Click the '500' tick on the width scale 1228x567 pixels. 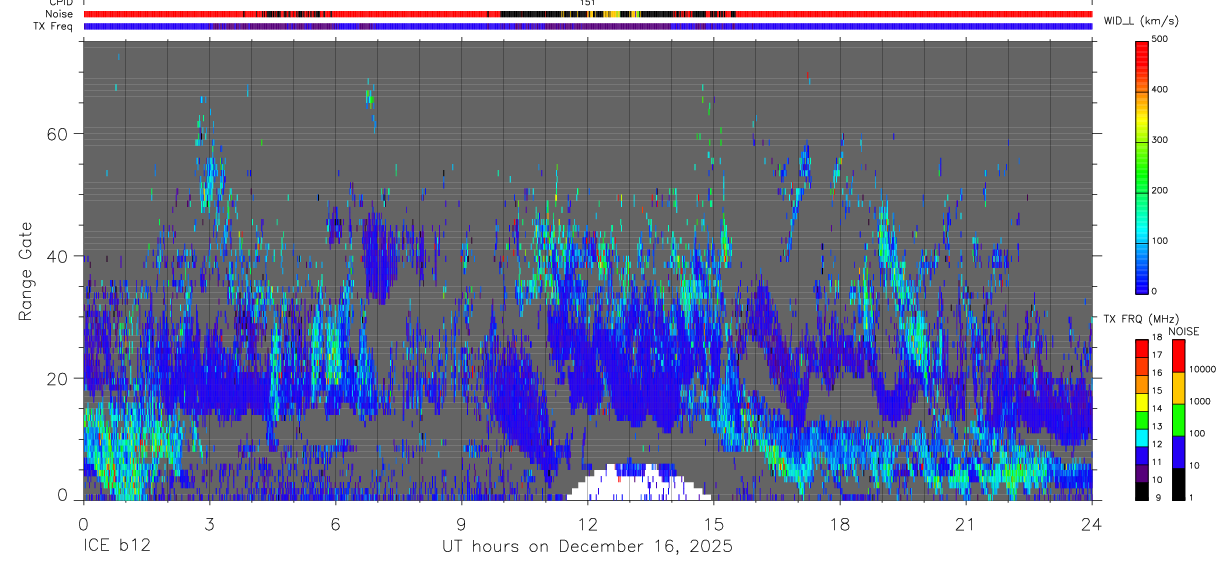tap(1160, 39)
